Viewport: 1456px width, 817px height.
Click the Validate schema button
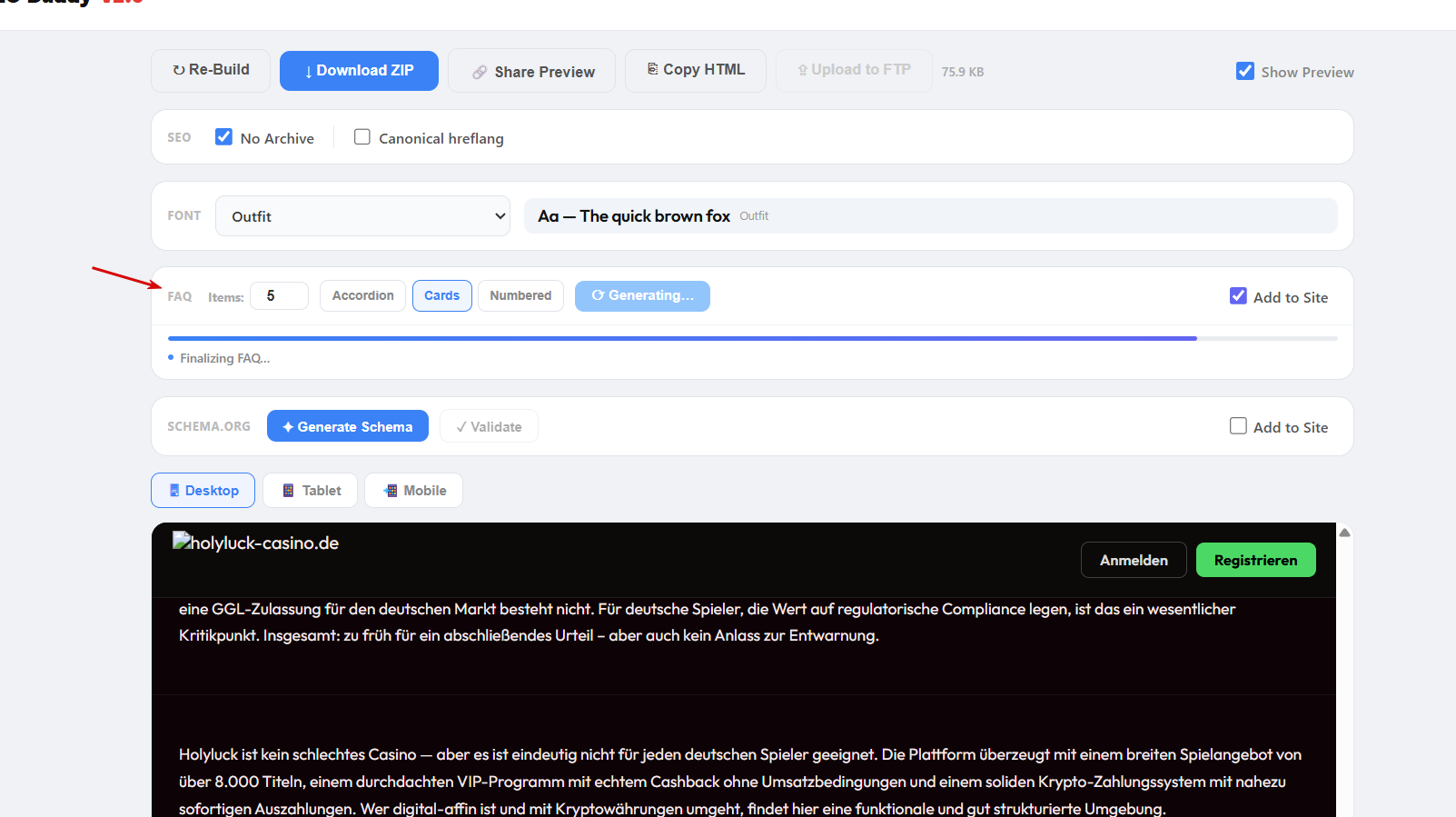click(489, 426)
